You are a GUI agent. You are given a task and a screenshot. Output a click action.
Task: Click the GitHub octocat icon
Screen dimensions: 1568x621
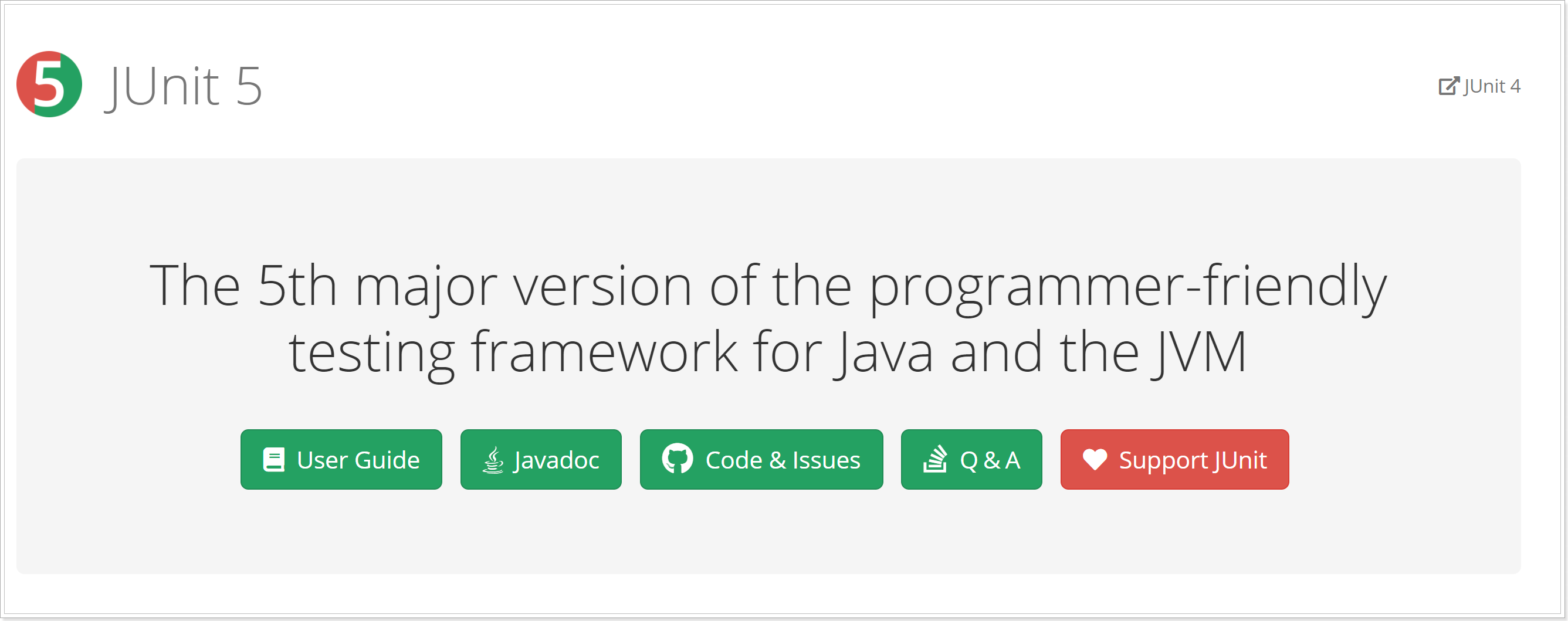click(x=678, y=459)
